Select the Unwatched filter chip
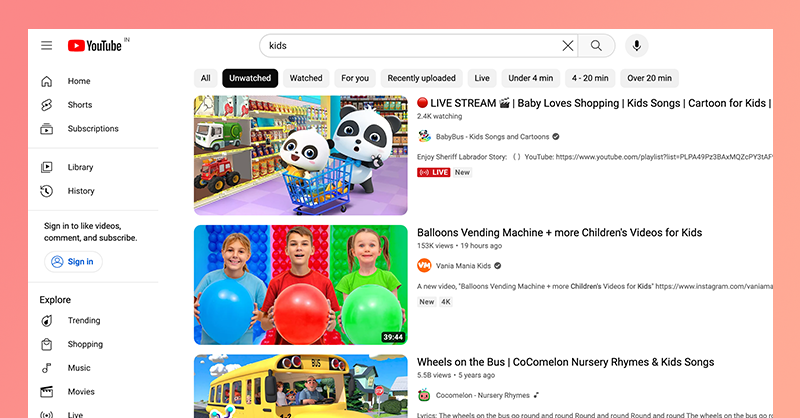Screen dimensions: 800x418 point(250,78)
